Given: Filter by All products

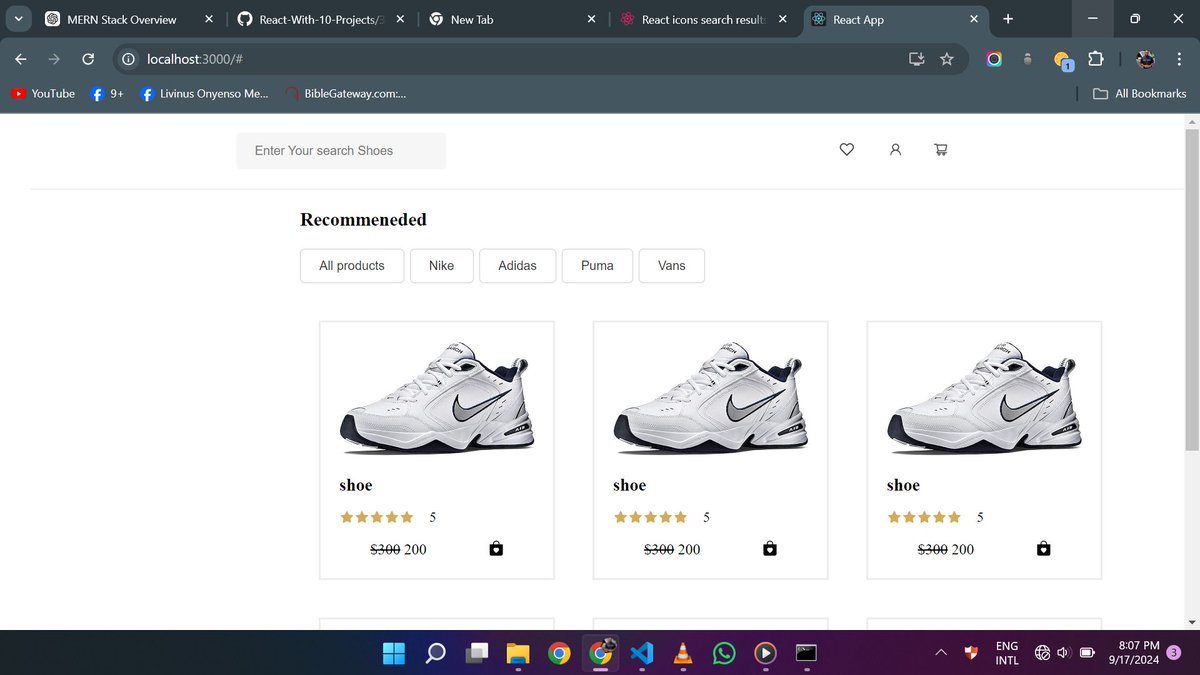Looking at the screenshot, I should (x=352, y=266).
